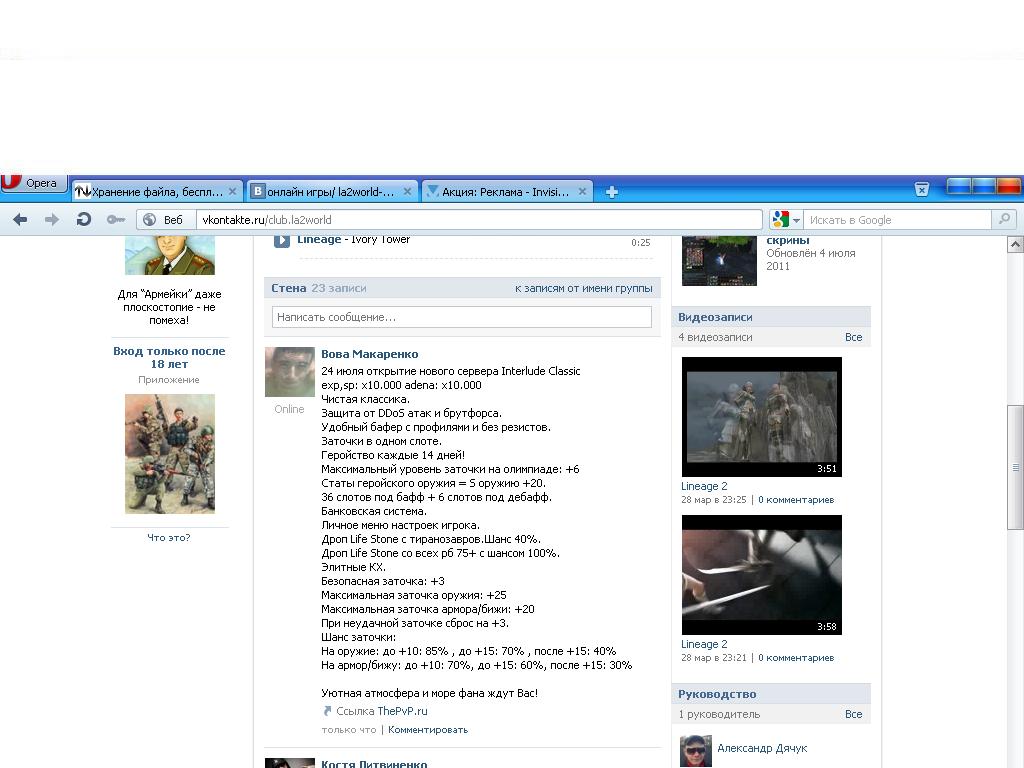Focus the Искать в Google search field
The width and height of the screenshot is (1024, 768).
[897, 219]
